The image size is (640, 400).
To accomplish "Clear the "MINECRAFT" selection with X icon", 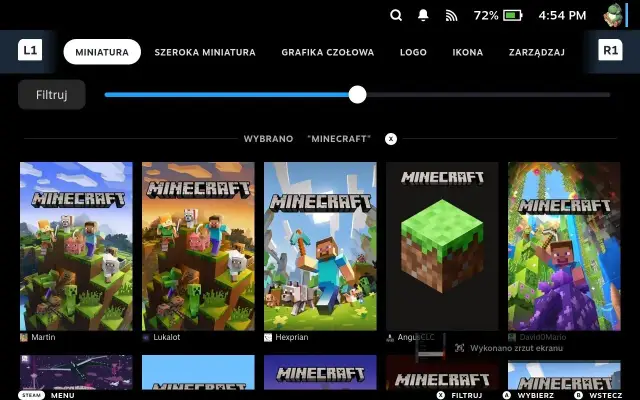I will pos(391,139).
